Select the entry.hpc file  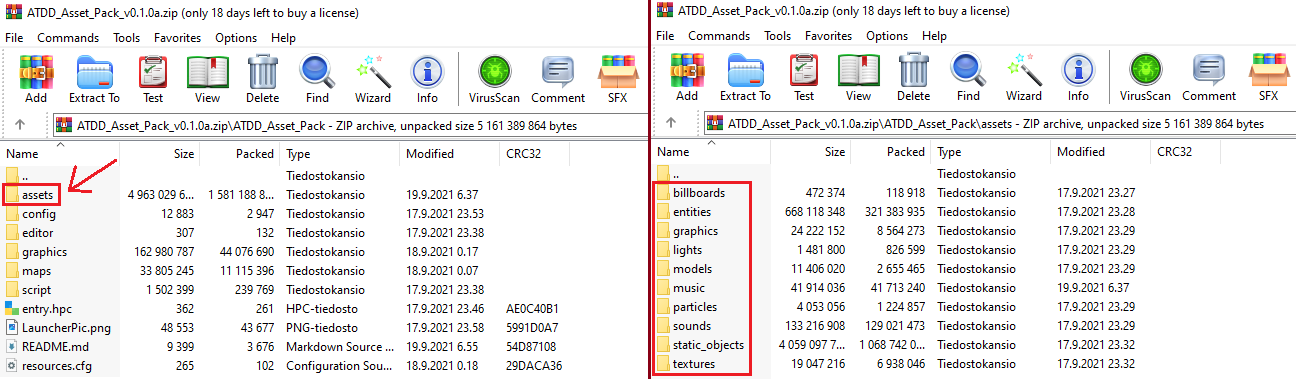tap(47, 309)
